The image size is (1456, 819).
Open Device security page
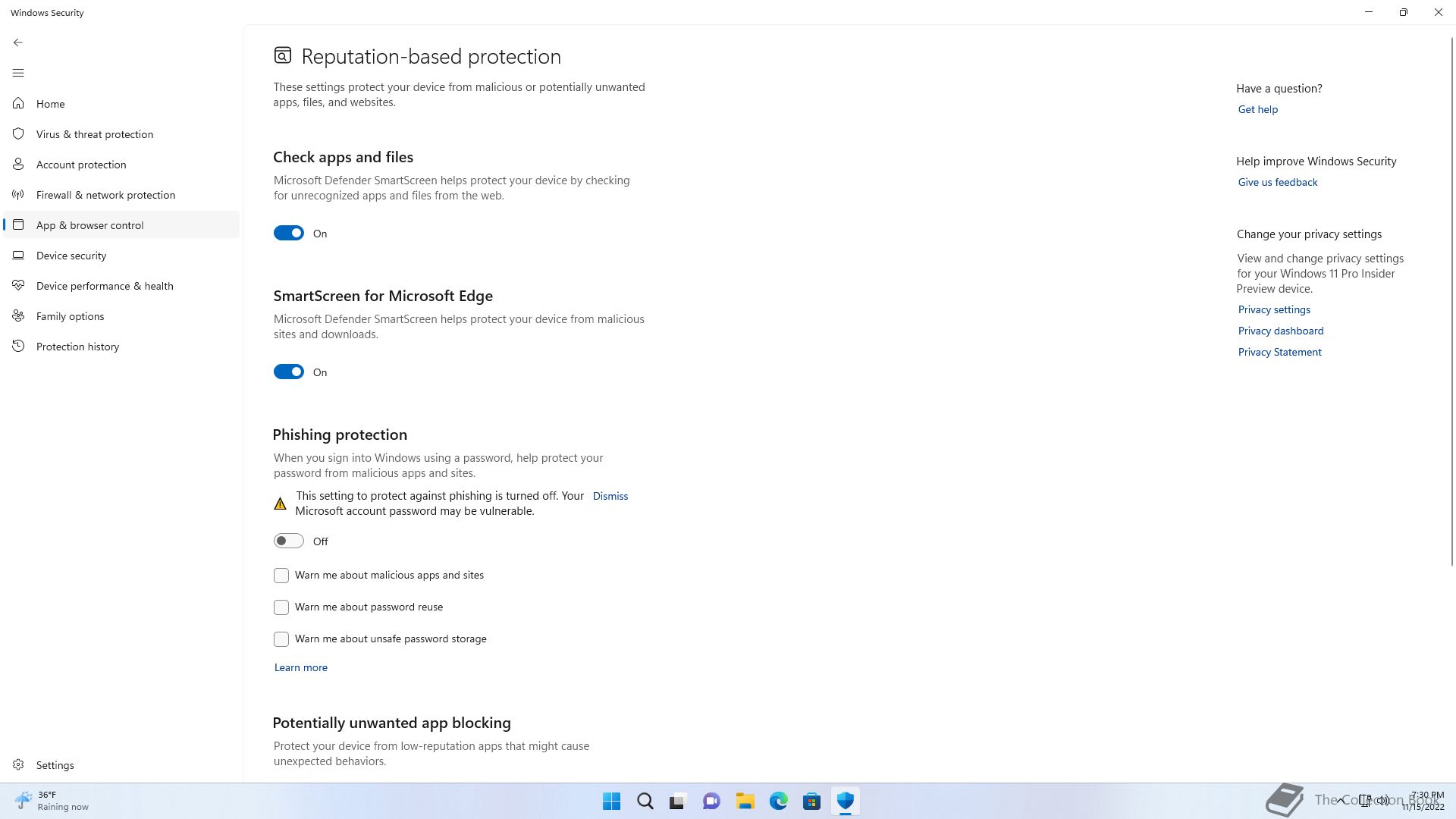(121, 255)
